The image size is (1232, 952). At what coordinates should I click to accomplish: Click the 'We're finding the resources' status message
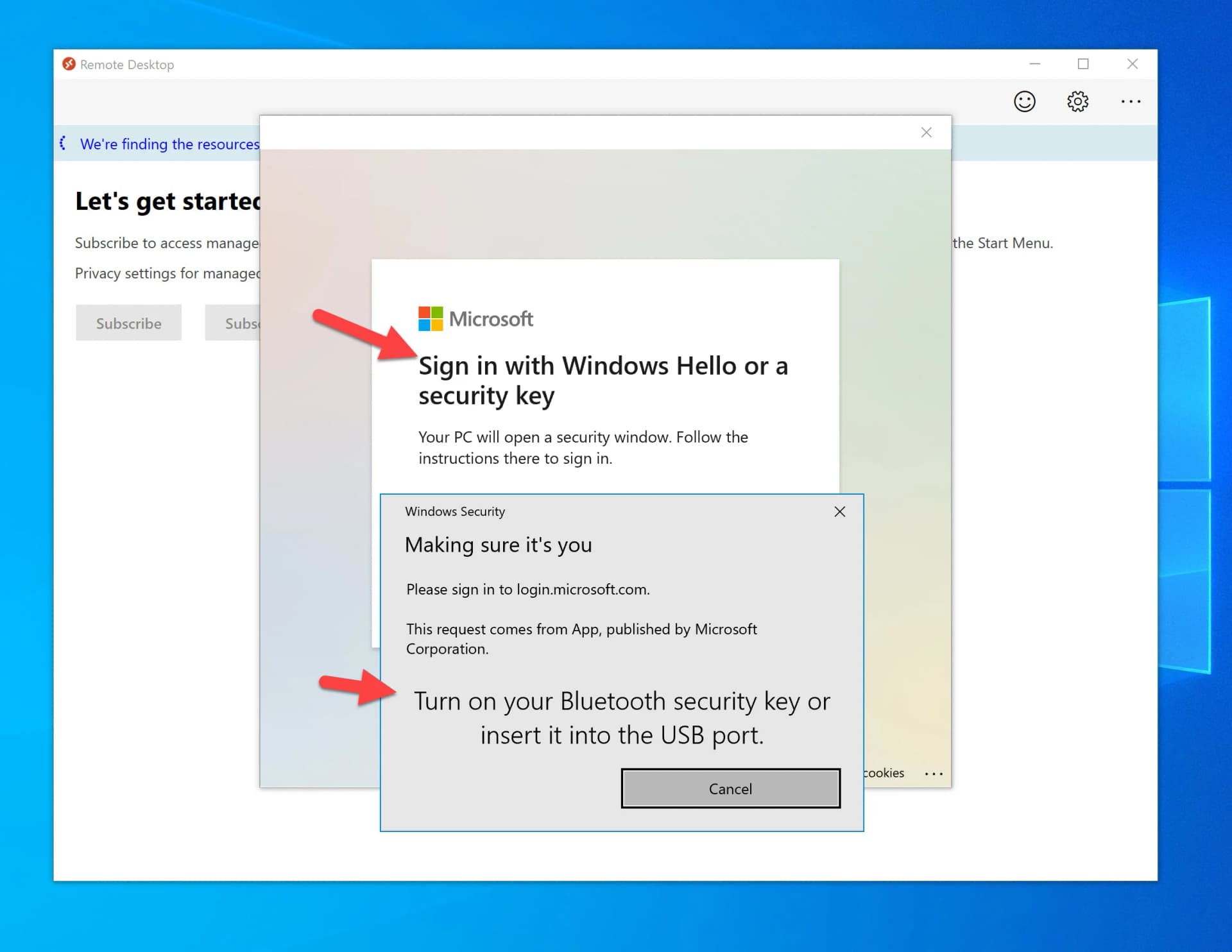click(169, 144)
